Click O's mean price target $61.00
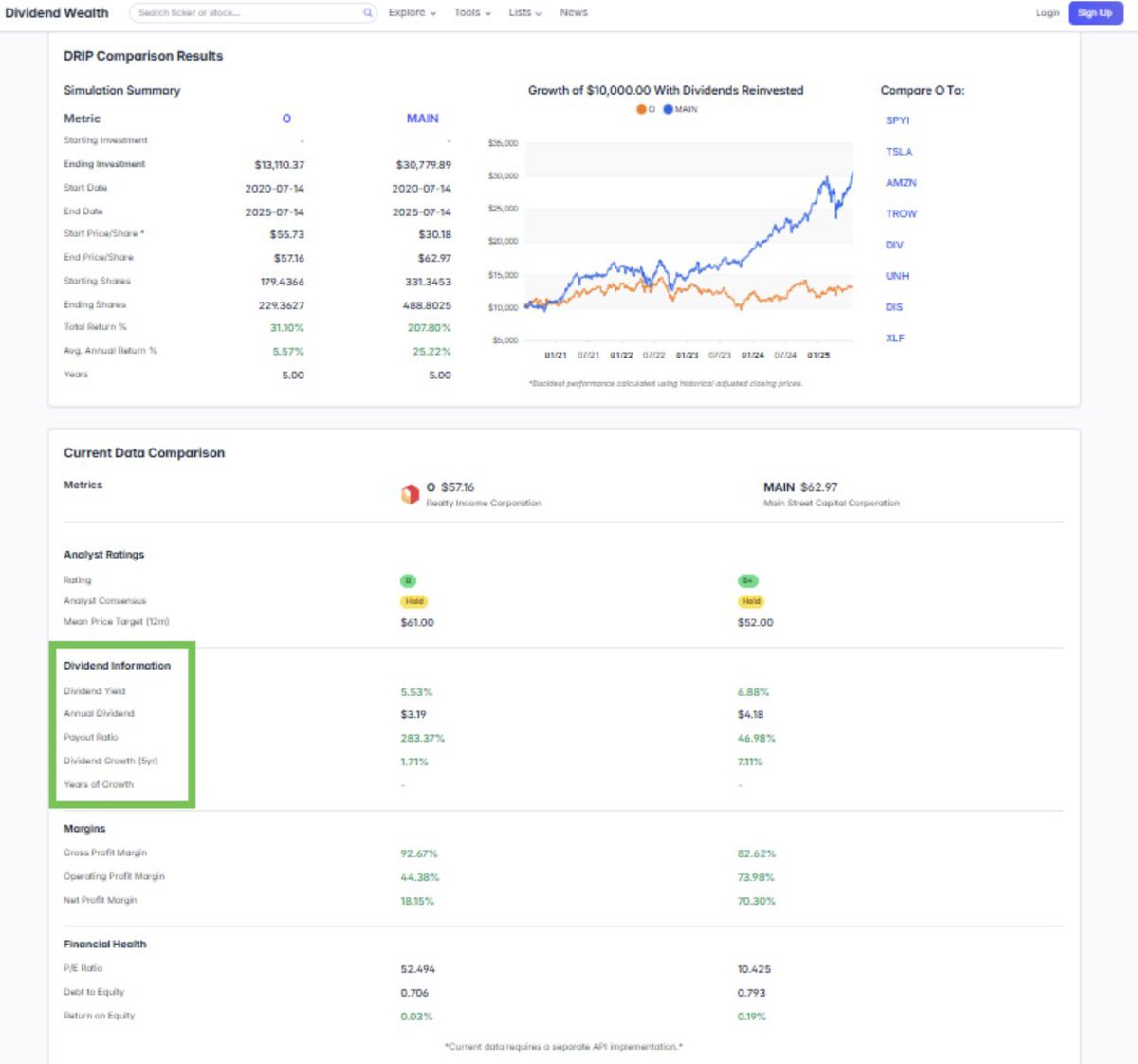This screenshot has width=1138, height=1064. [x=417, y=623]
